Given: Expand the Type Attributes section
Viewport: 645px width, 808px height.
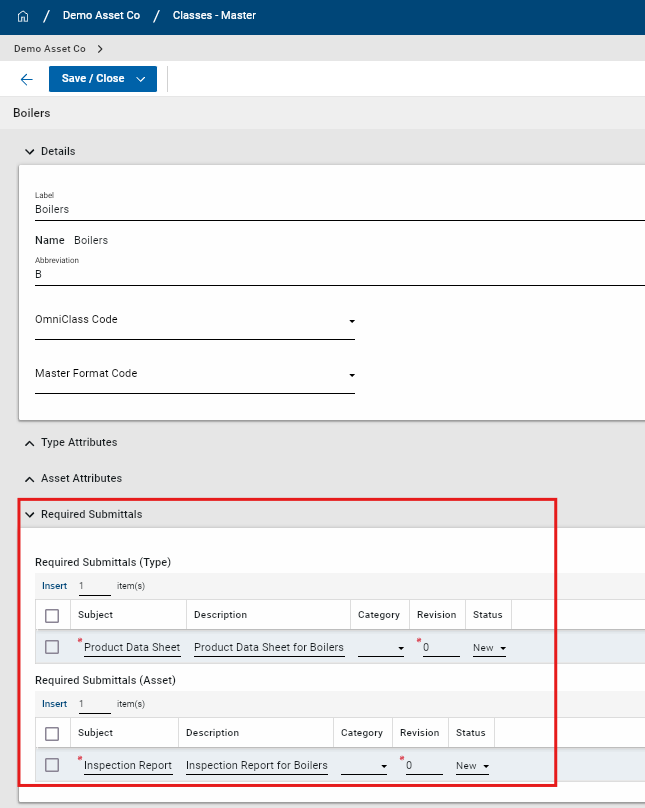Looking at the screenshot, I should tap(29, 442).
